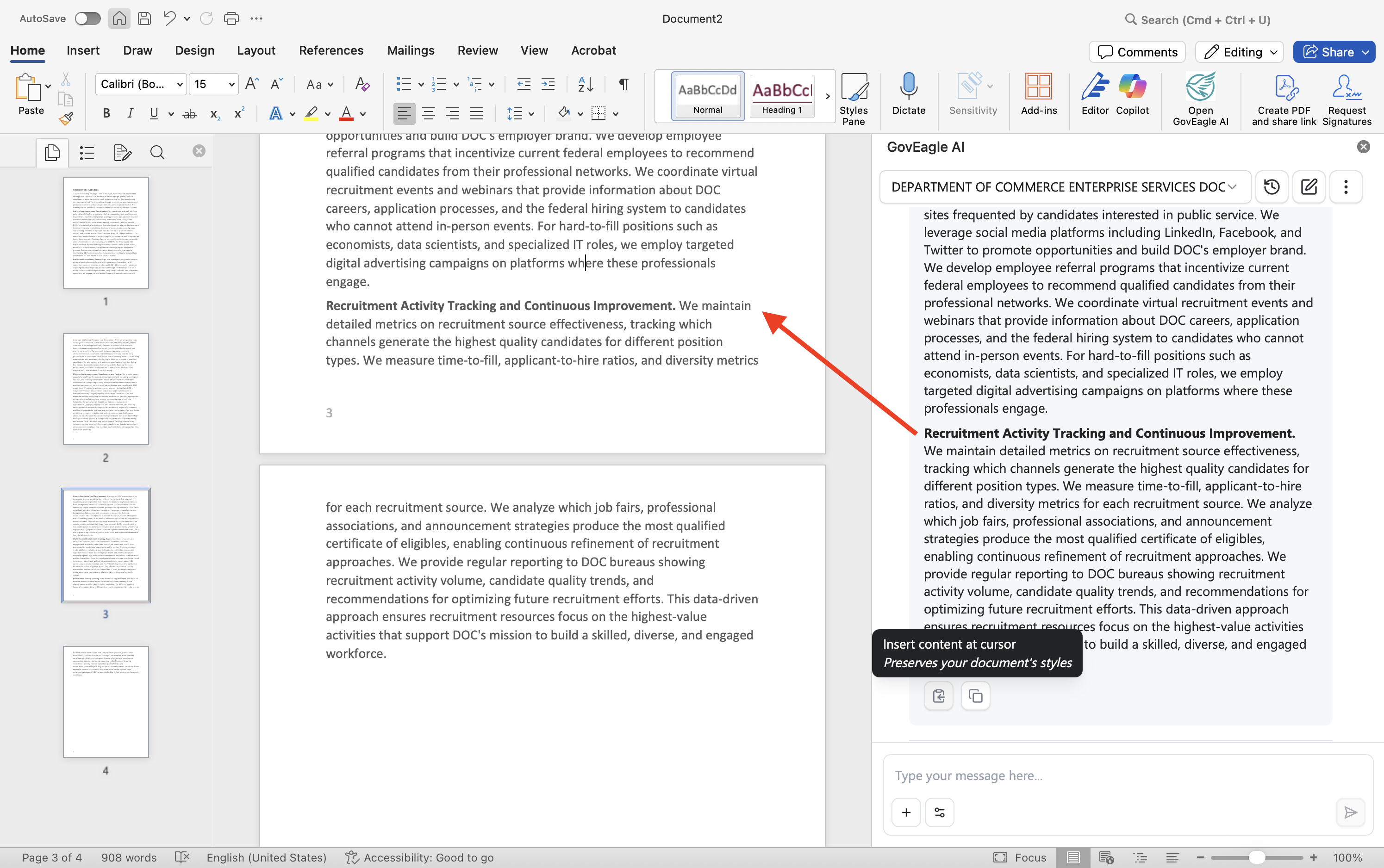
Task: Insert a numbered list
Action: [439, 85]
